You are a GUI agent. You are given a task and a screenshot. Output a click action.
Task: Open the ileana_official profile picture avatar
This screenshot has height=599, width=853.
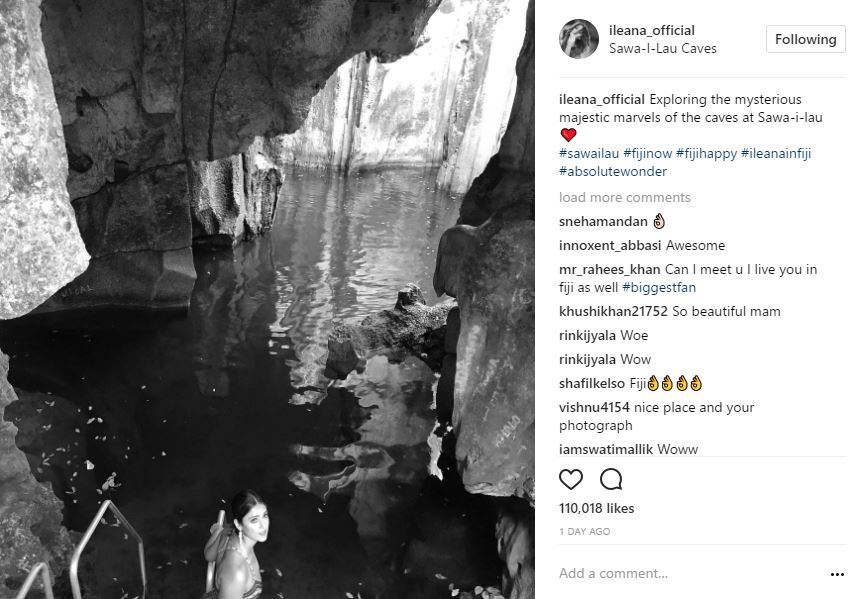(x=579, y=39)
